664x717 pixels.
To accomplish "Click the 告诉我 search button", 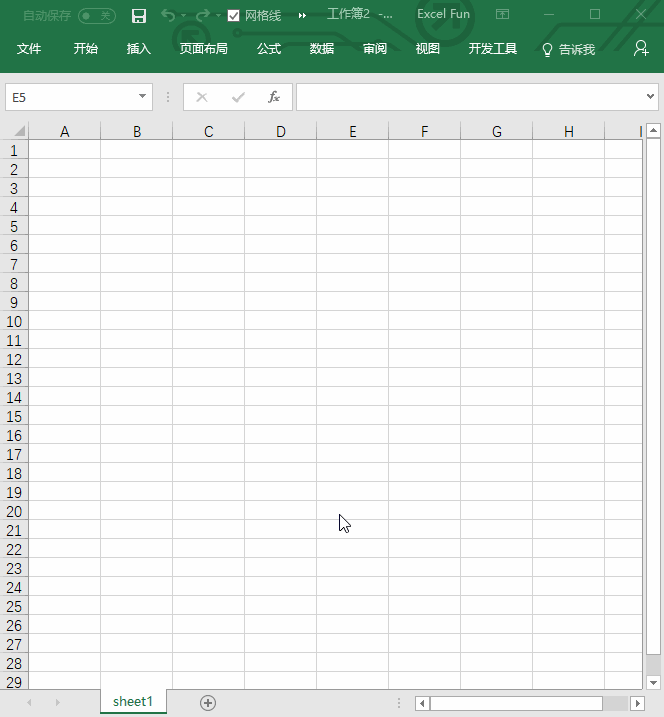I will coord(568,49).
